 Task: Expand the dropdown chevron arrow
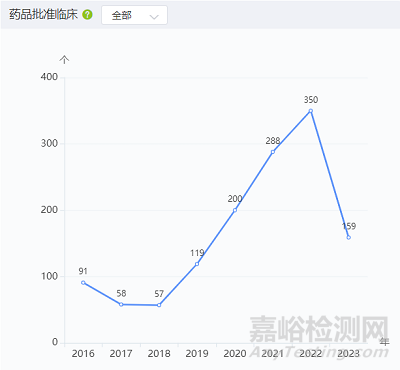154,17
